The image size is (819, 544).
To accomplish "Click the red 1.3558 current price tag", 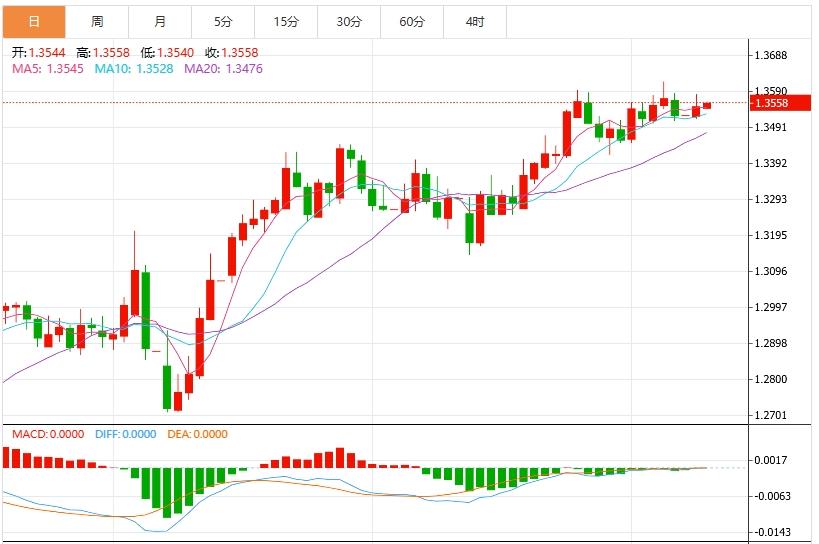I will pyautogui.click(x=771, y=103).
